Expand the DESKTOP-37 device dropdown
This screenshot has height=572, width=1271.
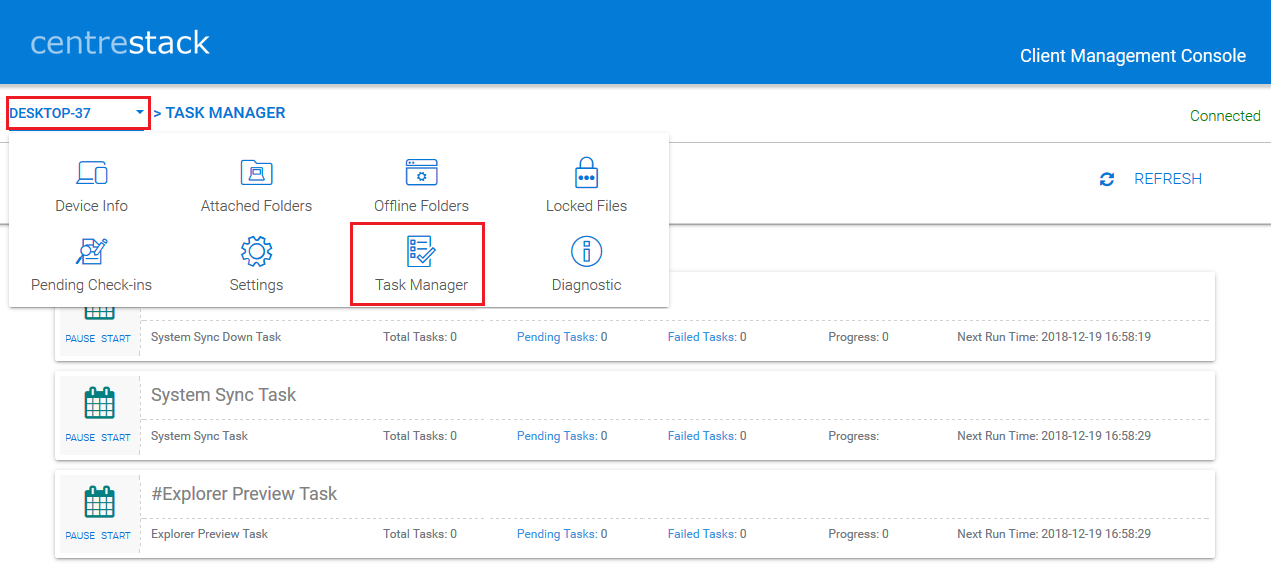(x=78, y=113)
